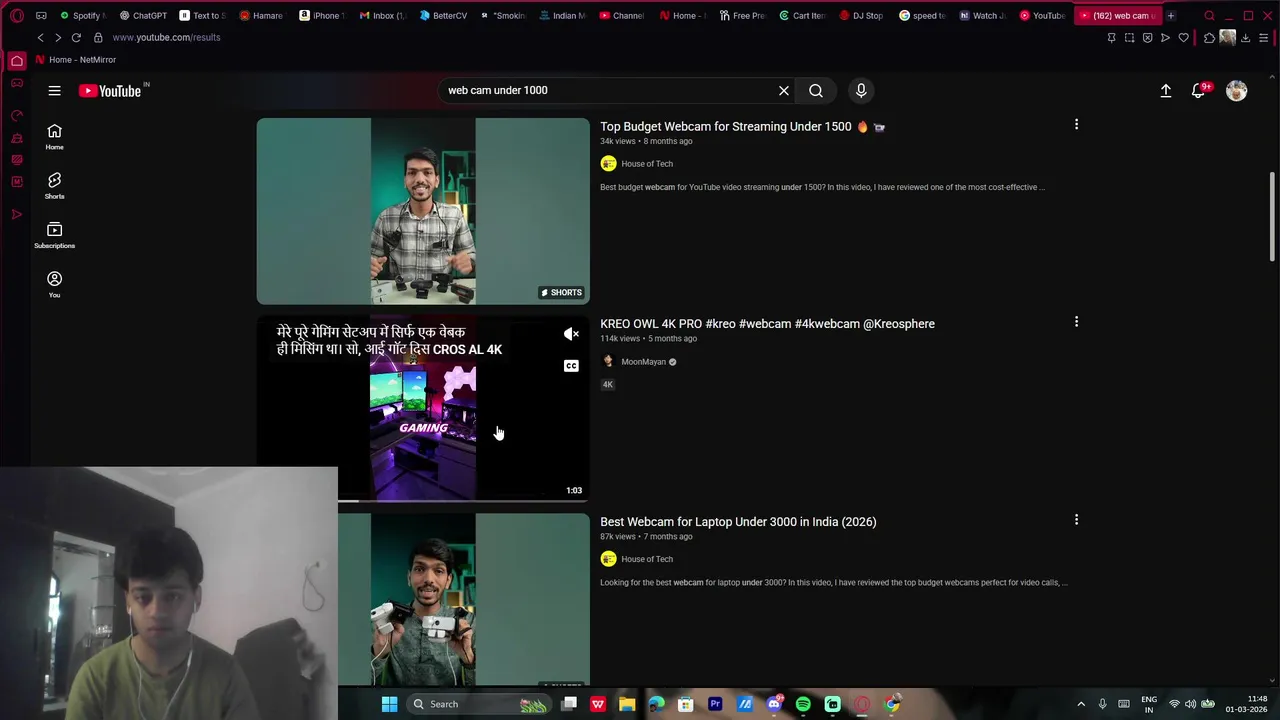Open browser downloads icon
1280x720 pixels.
pos(1246,38)
